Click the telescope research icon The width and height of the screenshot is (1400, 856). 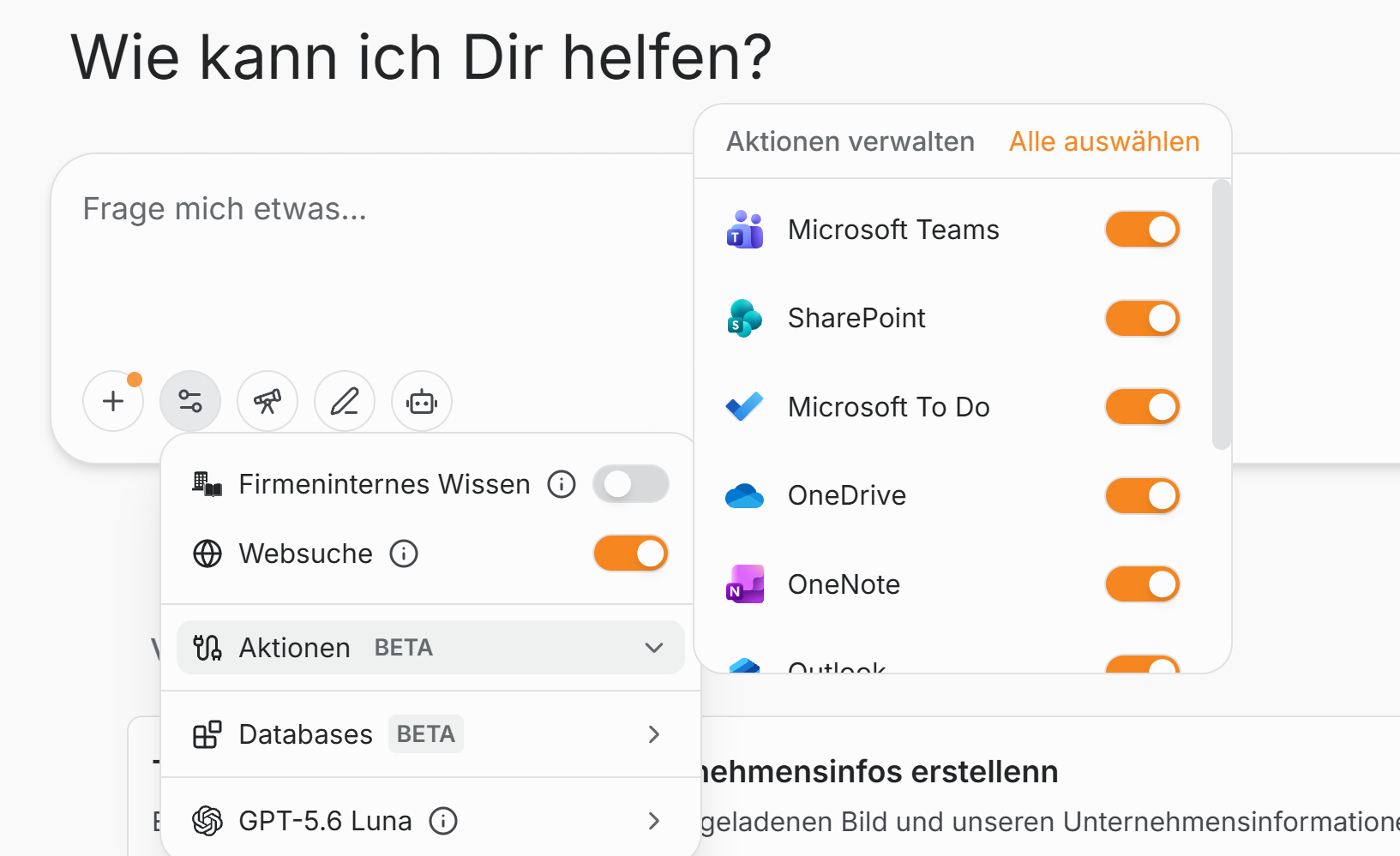point(267,401)
